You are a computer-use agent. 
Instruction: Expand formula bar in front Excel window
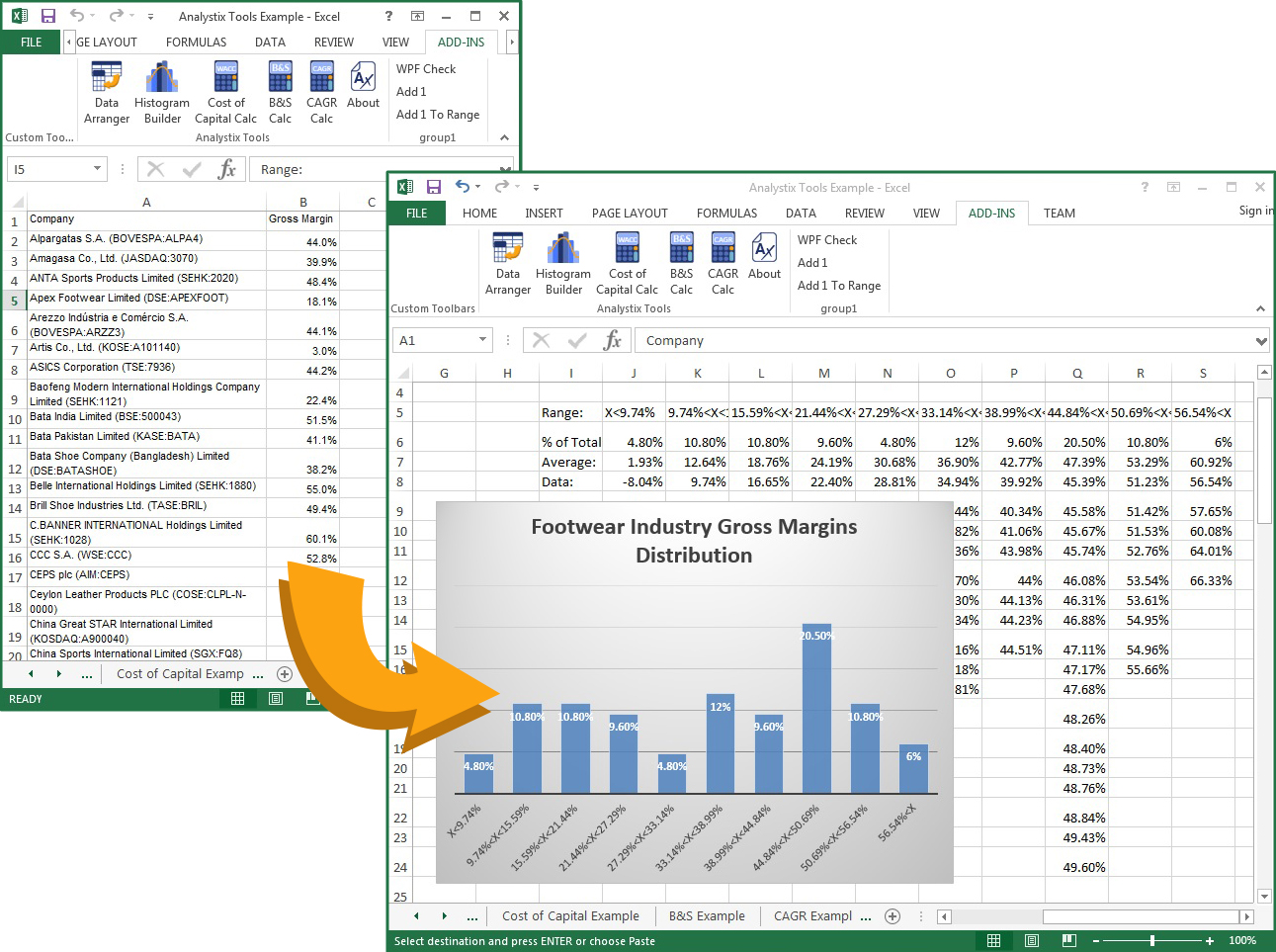pos(1261,341)
